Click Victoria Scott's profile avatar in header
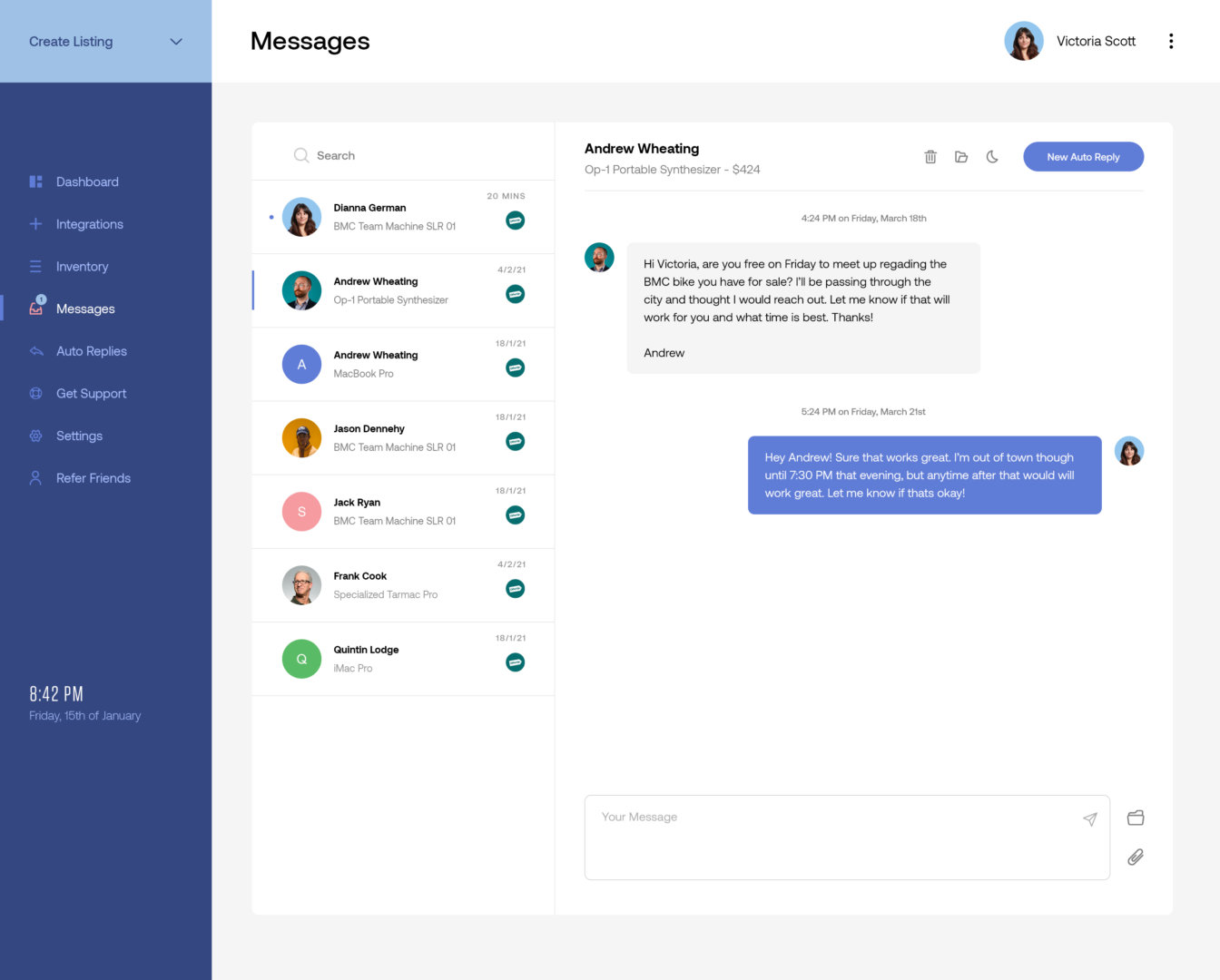Image resolution: width=1220 pixels, height=980 pixels. pyautogui.click(x=1023, y=42)
